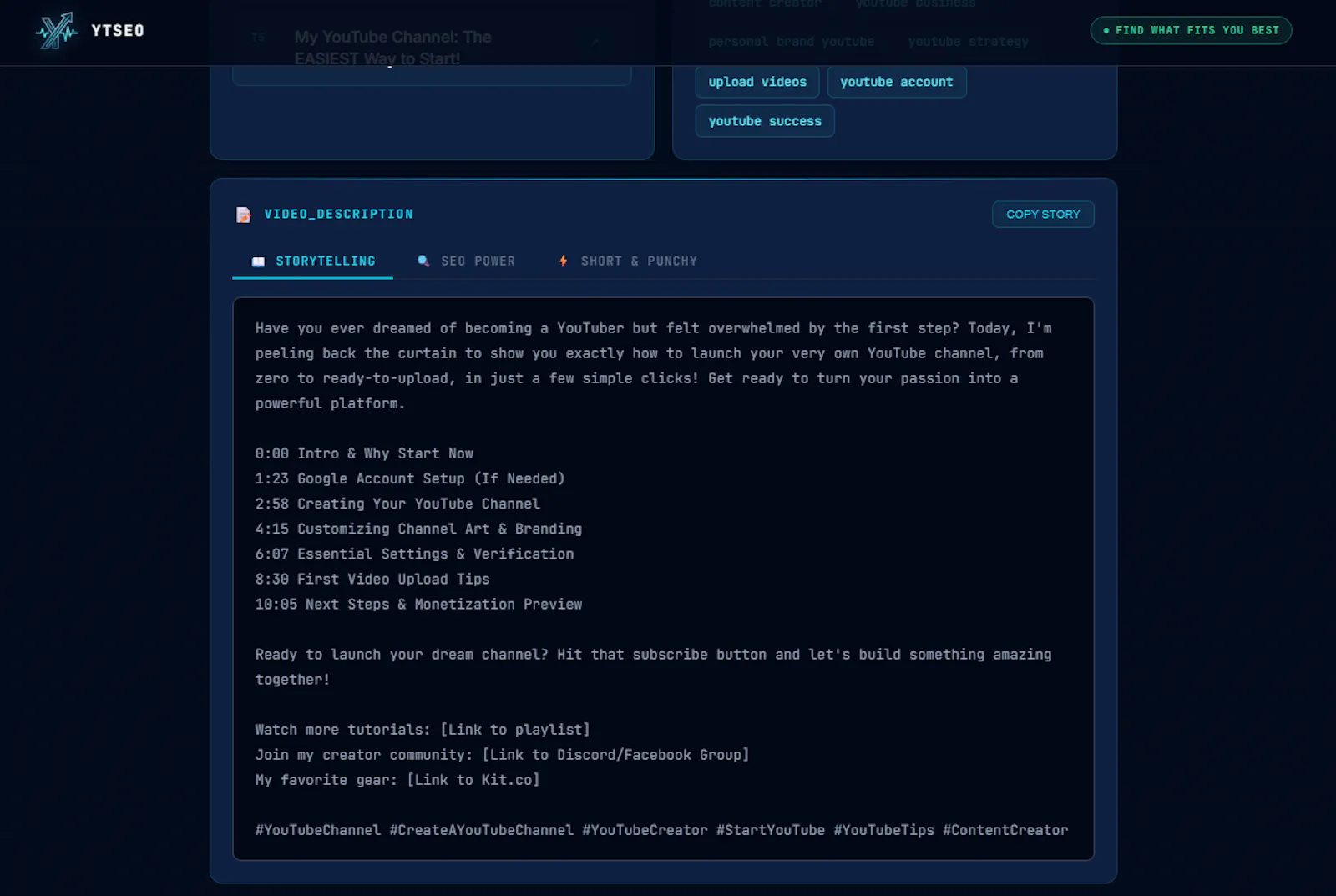The image size is (1336, 896).
Task: Click 'Ready to launch your dream channel?' sentence
Action: [x=402, y=655]
